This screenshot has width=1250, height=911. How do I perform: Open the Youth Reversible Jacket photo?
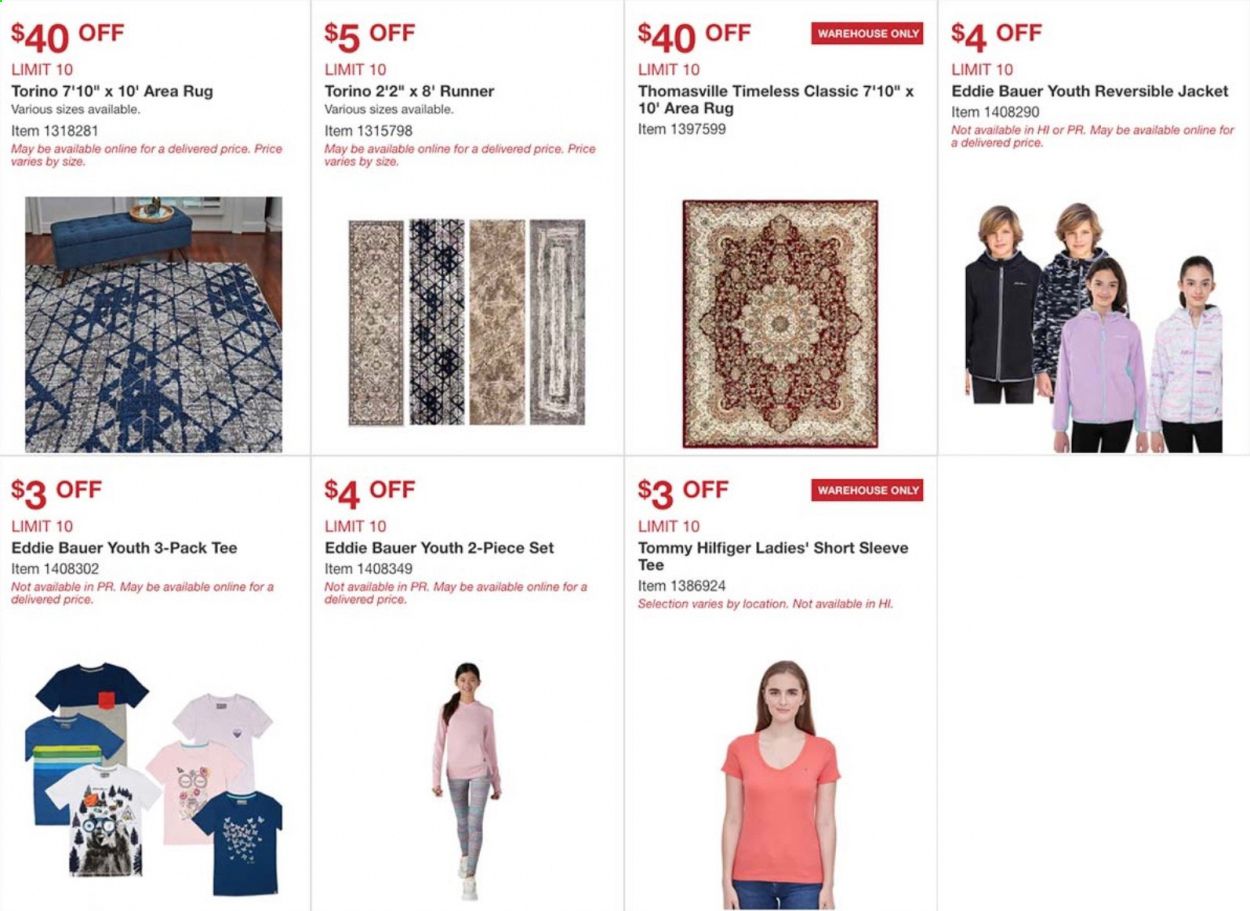point(1093,328)
